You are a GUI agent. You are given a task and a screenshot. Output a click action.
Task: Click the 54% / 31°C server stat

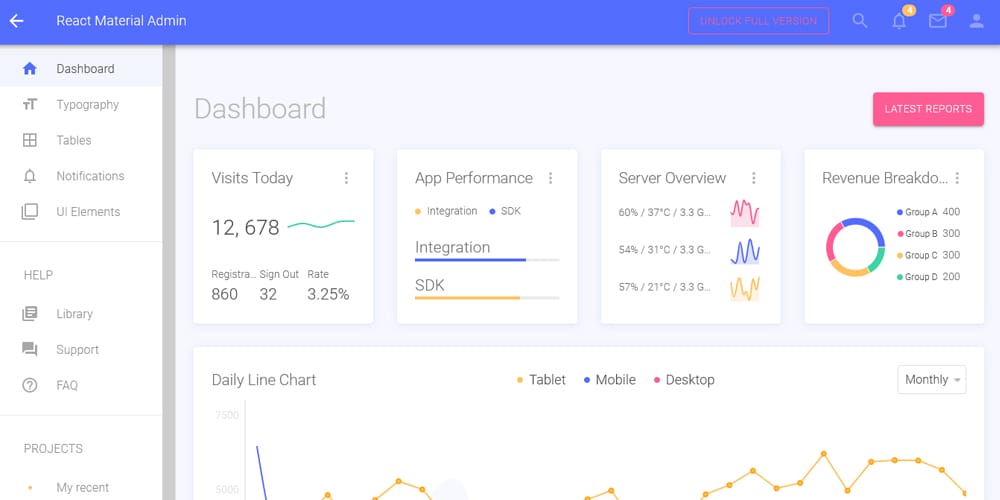pyautogui.click(x=665, y=250)
